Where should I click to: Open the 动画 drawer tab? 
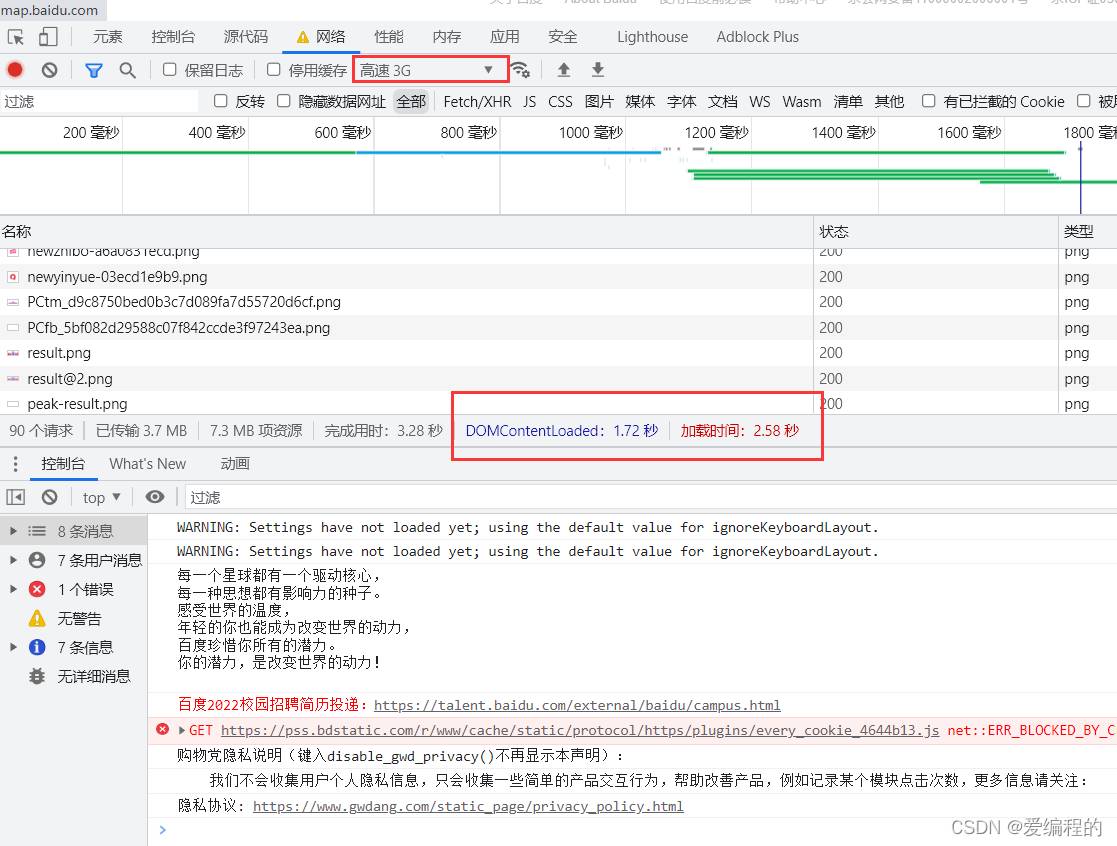235,464
